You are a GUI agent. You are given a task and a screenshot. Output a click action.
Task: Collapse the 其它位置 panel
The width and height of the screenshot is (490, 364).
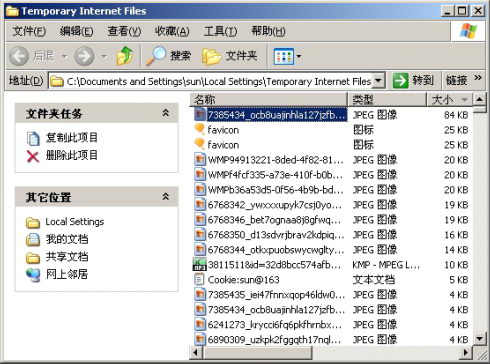point(166,196)
